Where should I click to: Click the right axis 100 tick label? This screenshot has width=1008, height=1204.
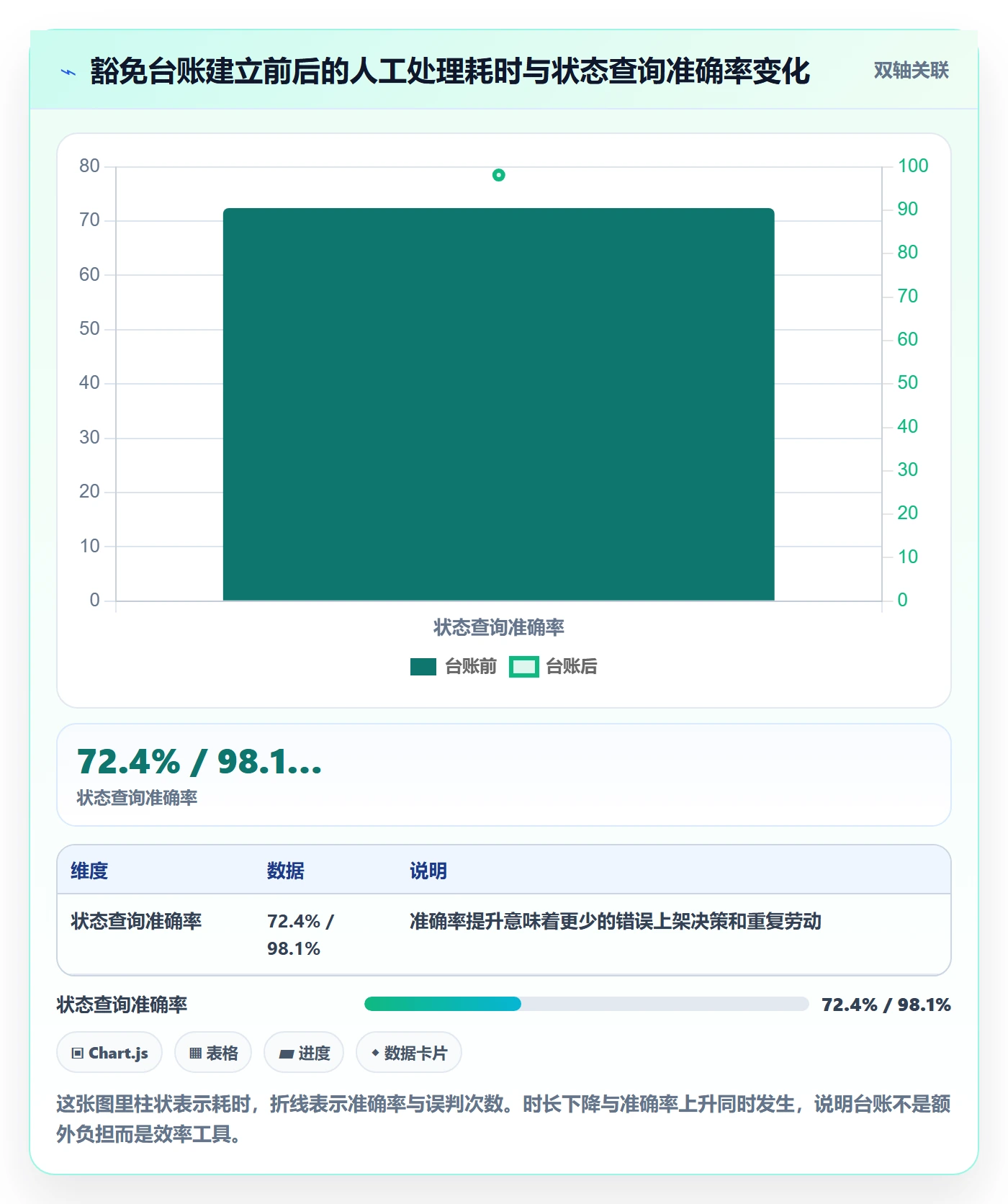(913, 166)
